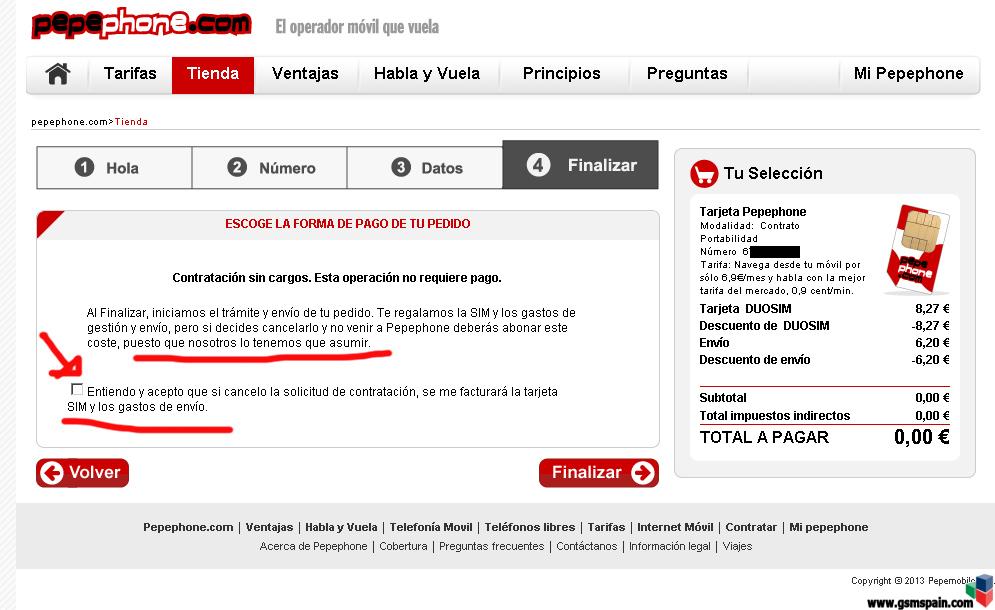
Task: Select step 4 Finalizar tab
Action: (581, 165)
